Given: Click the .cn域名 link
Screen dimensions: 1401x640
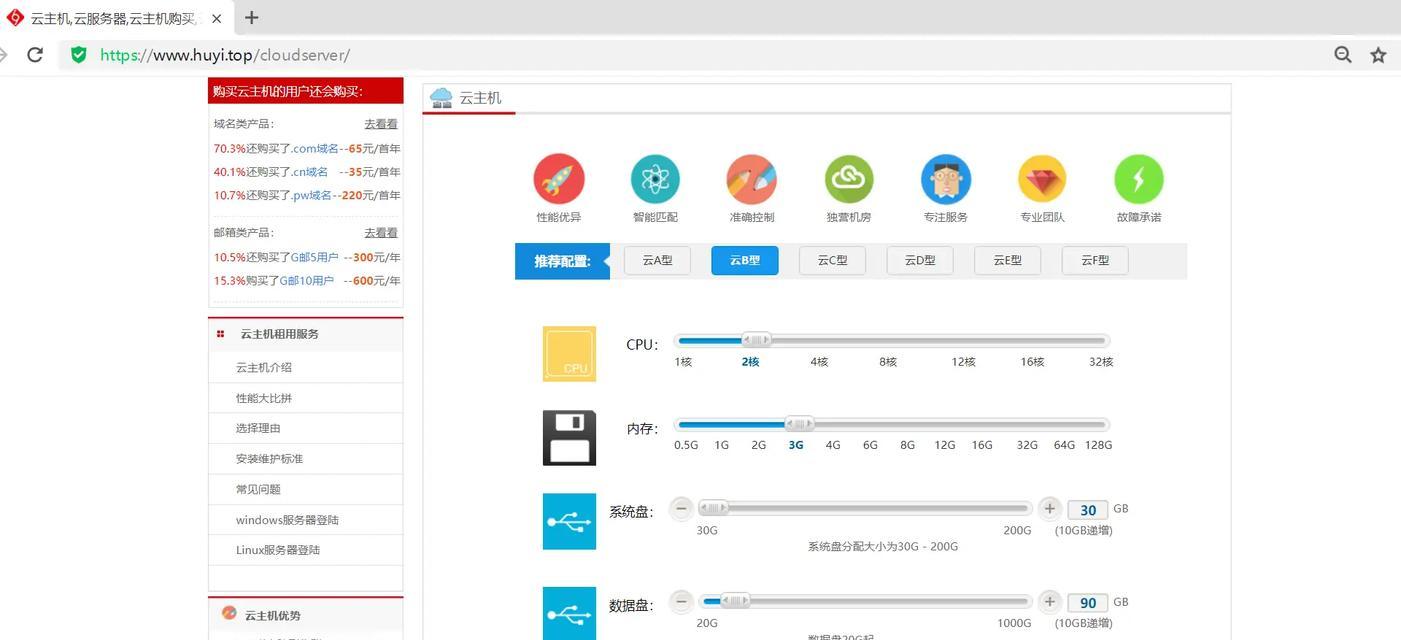Looking at the screenshot, I should tap(310, 172).
